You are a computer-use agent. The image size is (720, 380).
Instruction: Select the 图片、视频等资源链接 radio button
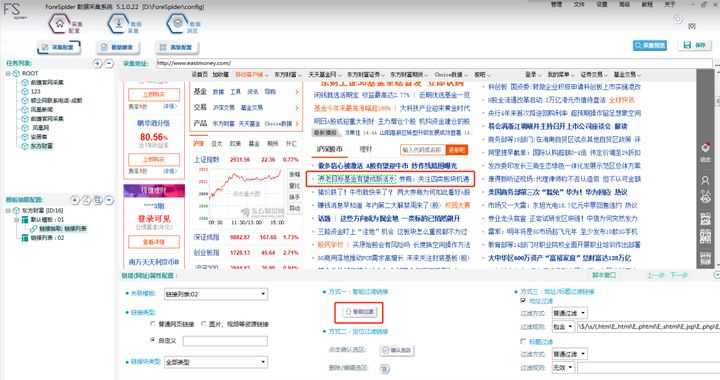point(203,324)
